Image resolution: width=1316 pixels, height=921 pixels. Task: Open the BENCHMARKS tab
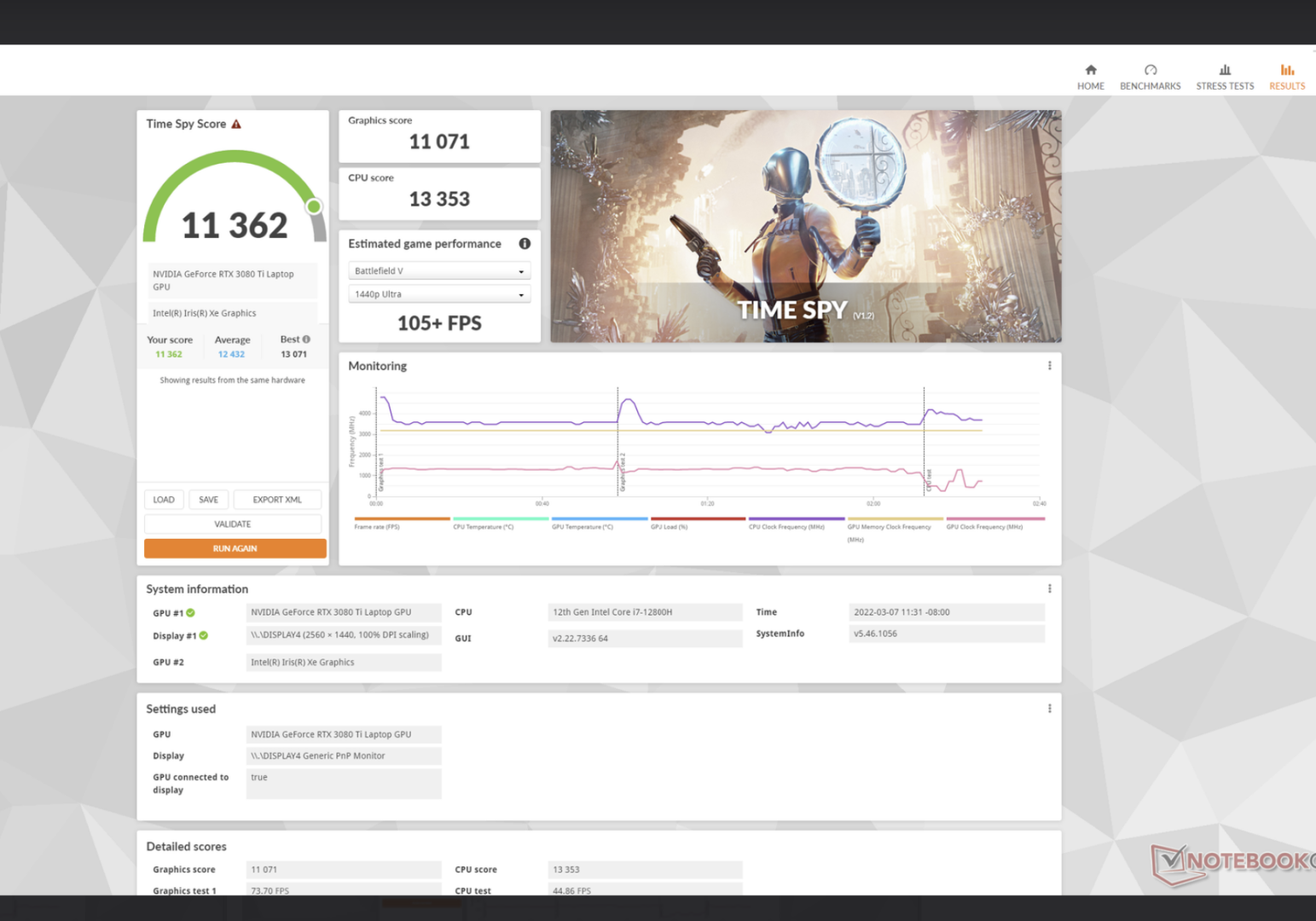coord(1150,77)
